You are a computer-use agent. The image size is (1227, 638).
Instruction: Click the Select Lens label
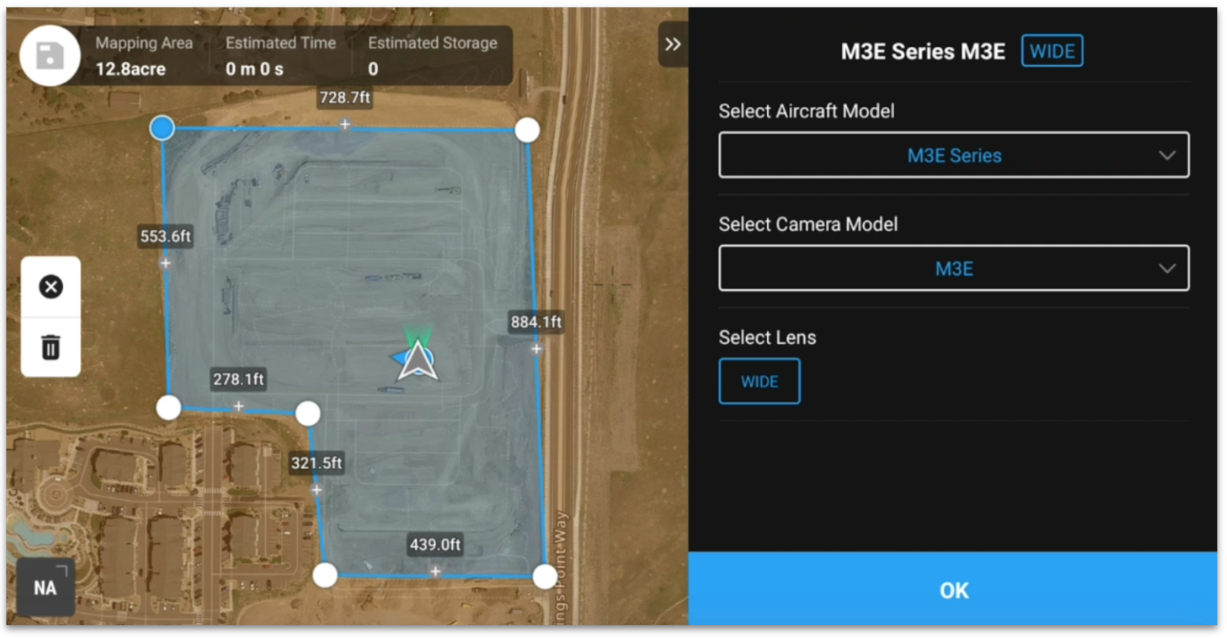tap(767, 337)
